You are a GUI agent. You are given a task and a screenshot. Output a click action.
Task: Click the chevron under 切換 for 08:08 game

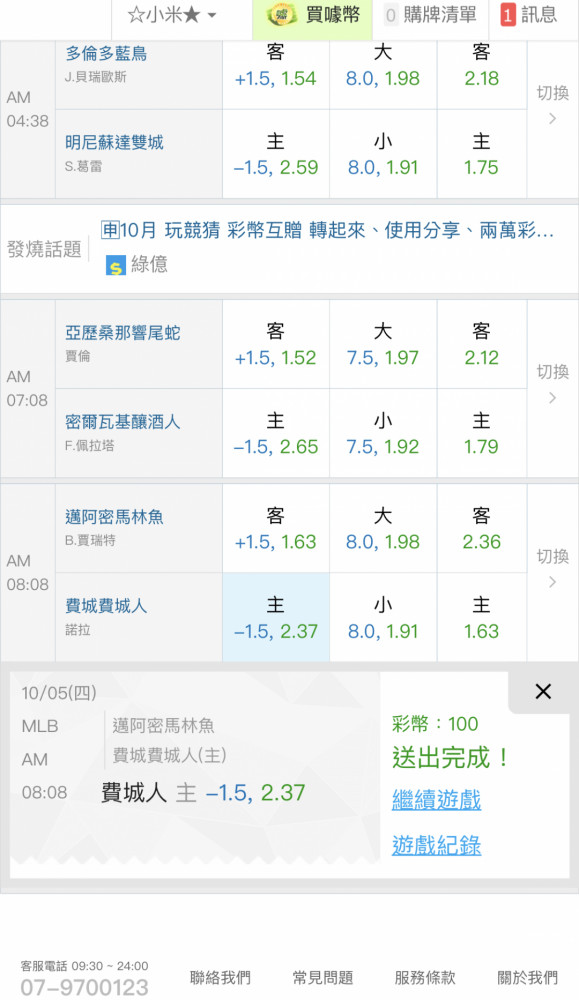[x=552, y=582]
